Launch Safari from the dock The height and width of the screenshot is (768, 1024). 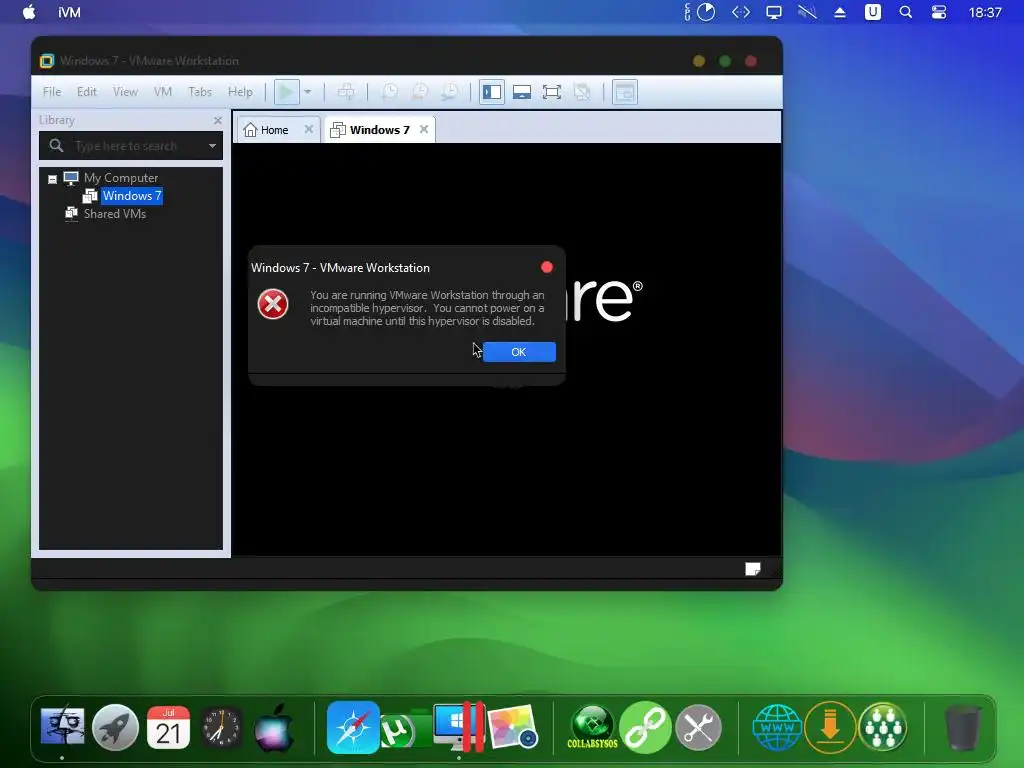coord(353,727)
